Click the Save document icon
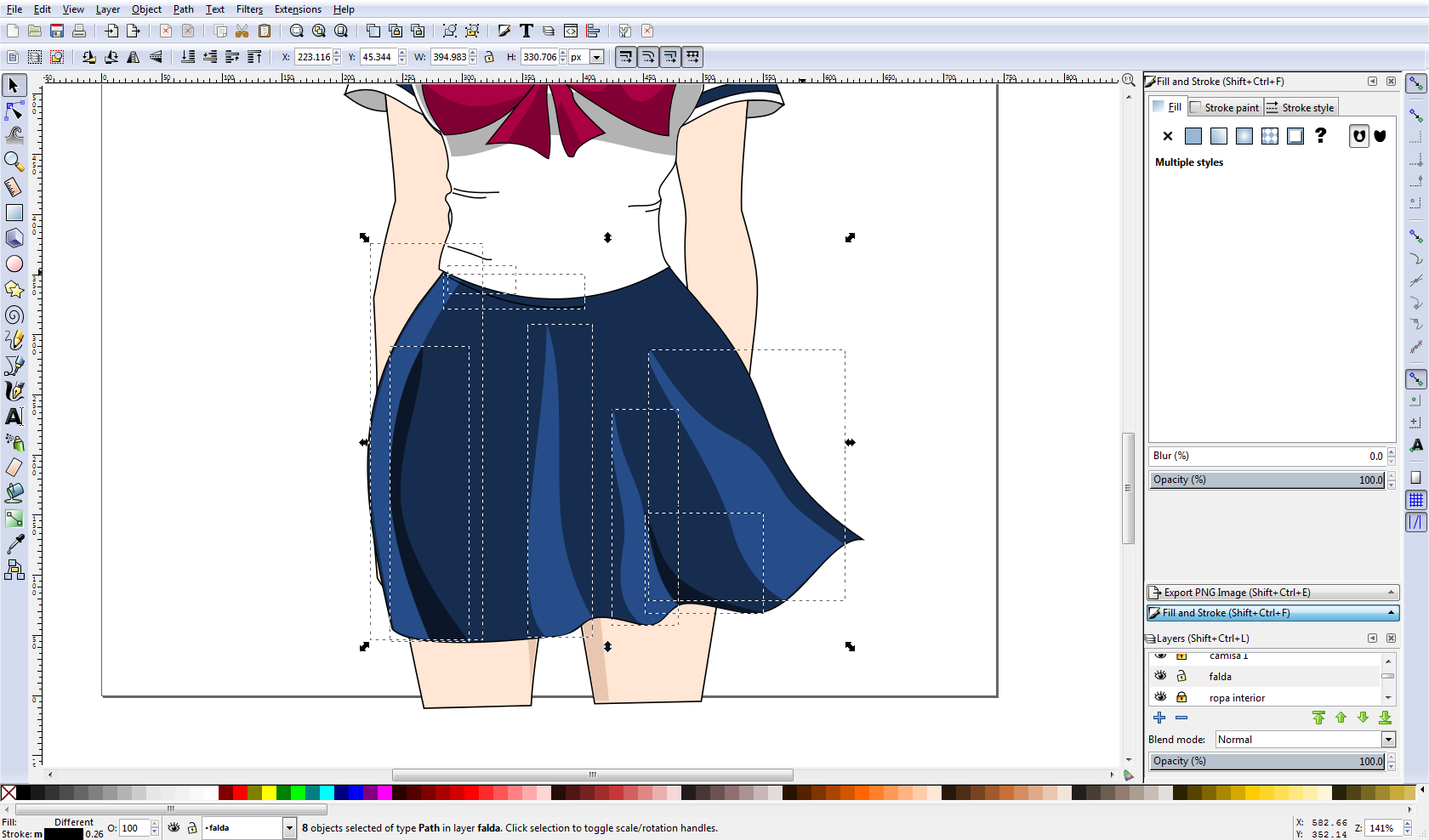This screenshot has height=840, width=1429. click(57, 31)
